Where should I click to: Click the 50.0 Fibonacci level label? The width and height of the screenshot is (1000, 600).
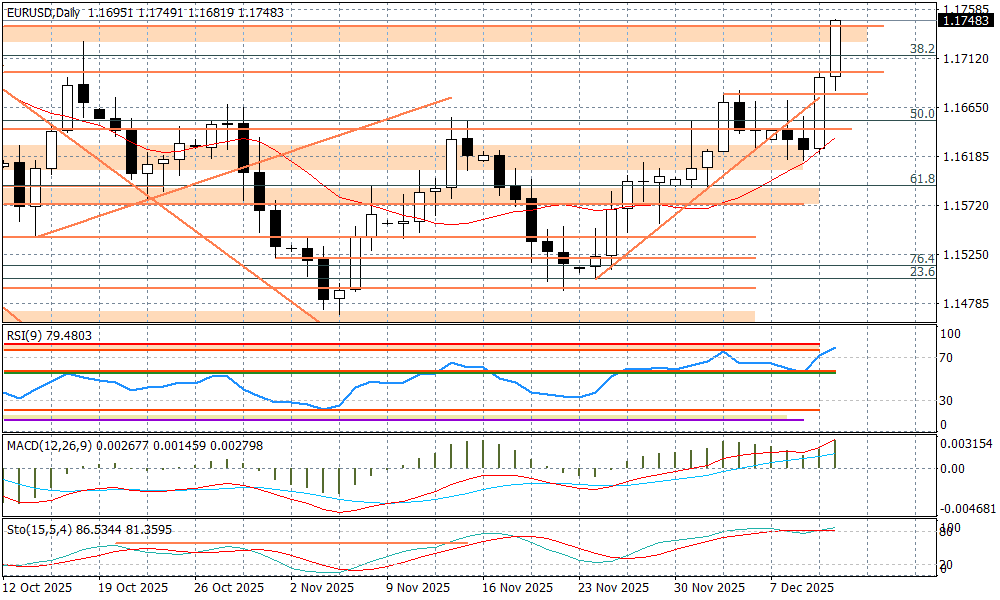922,114
